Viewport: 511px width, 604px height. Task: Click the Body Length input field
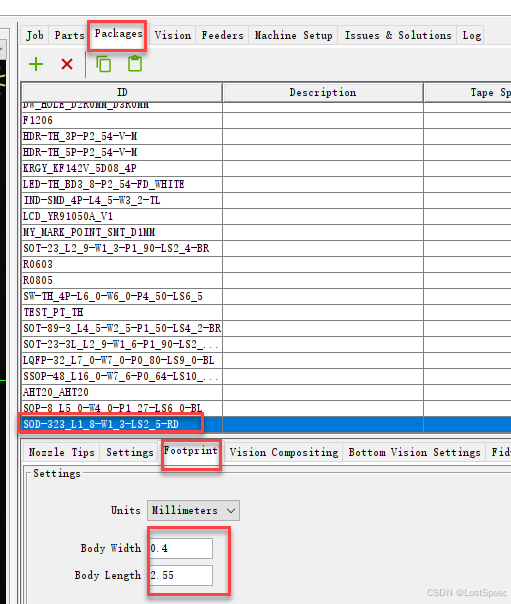(x=181, y=575)
